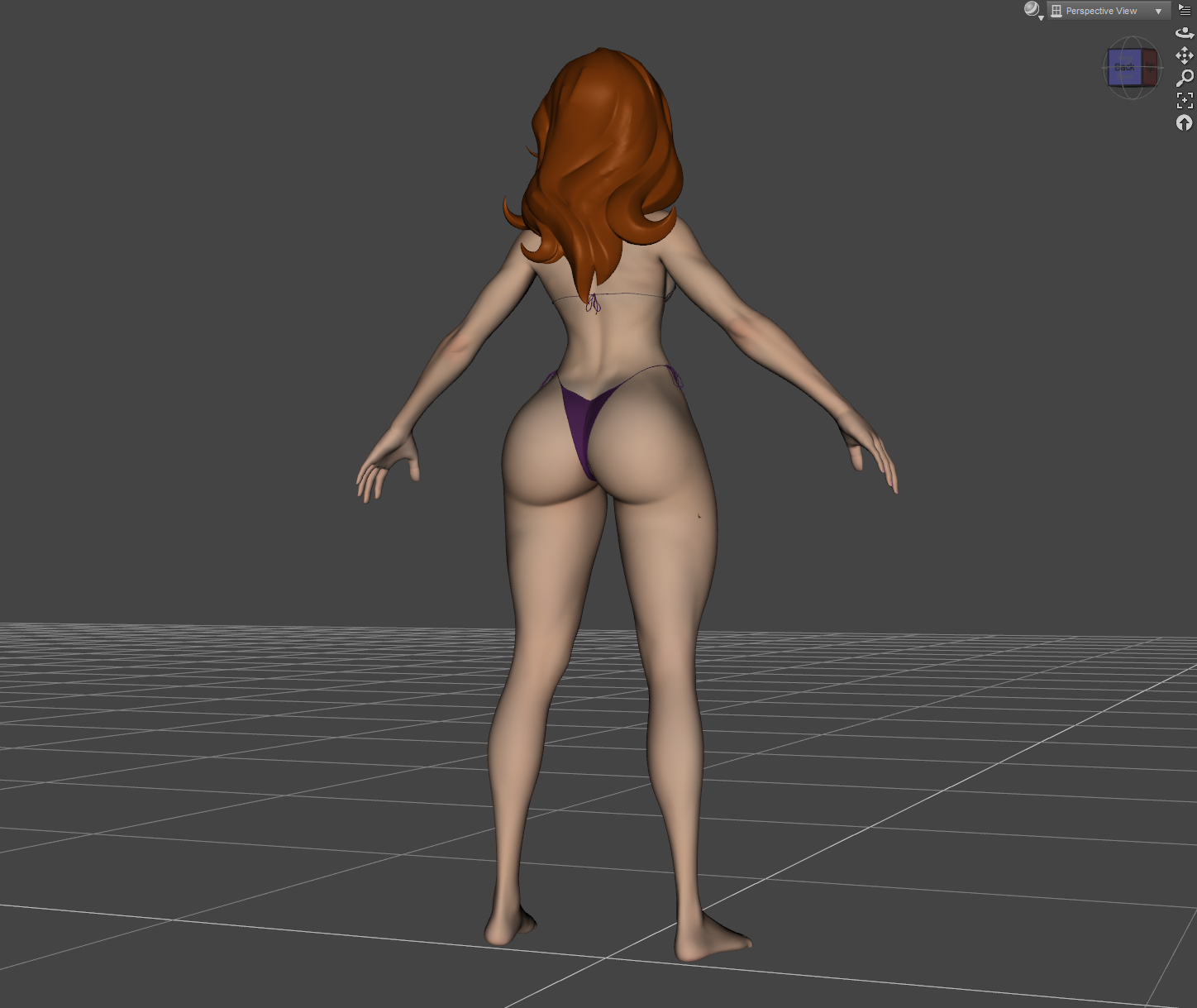Open the Perspective View camera dropdown
1197x1008 pixels.
1108,11
